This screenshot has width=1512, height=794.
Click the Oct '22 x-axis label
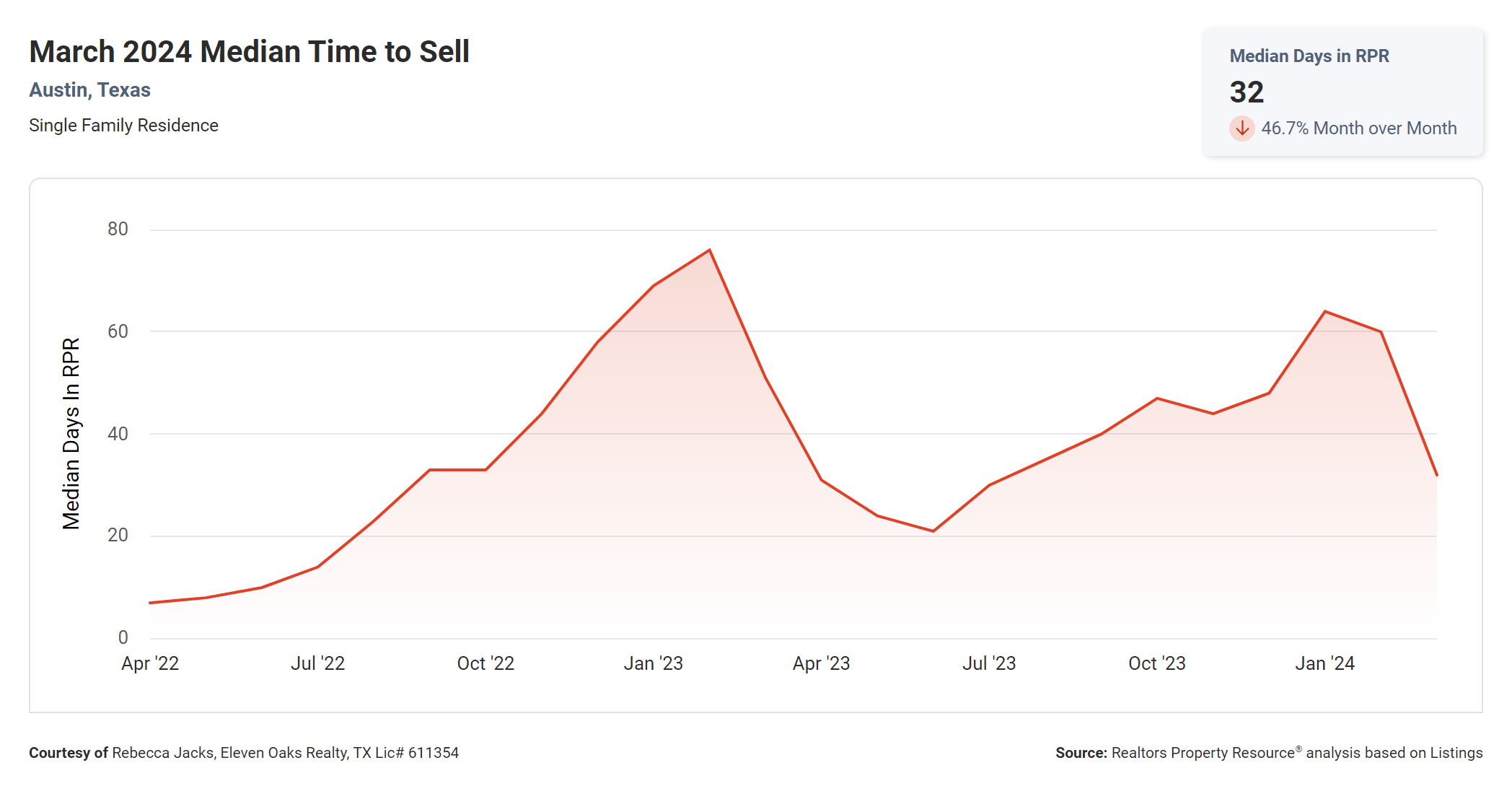[485, 663]
